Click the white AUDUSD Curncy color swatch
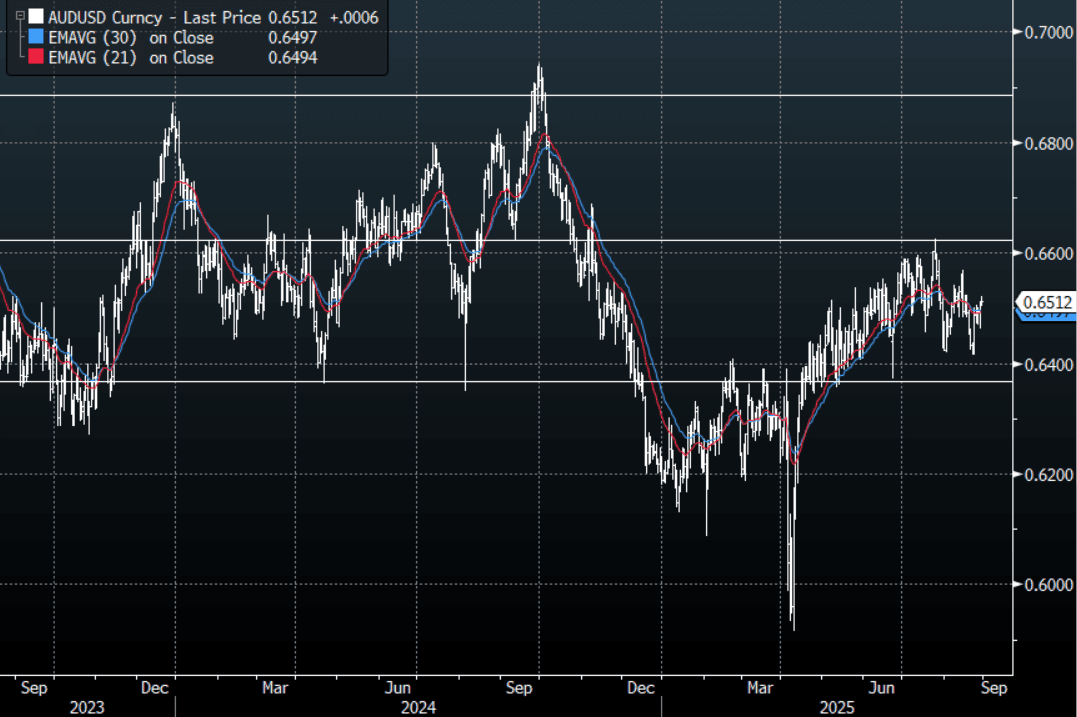This screenshot has width=1077, height=717. (x=36, y=17)
